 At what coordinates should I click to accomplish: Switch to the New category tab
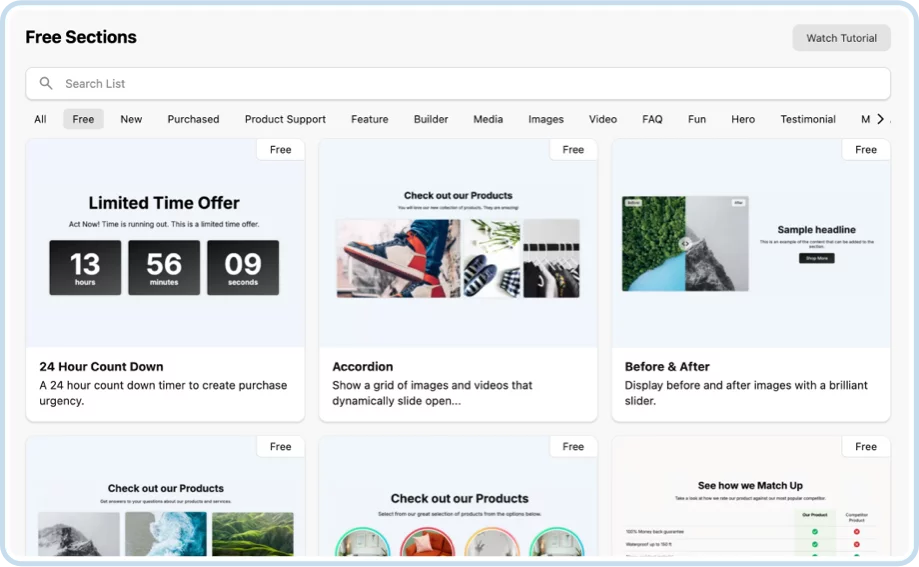131,119
